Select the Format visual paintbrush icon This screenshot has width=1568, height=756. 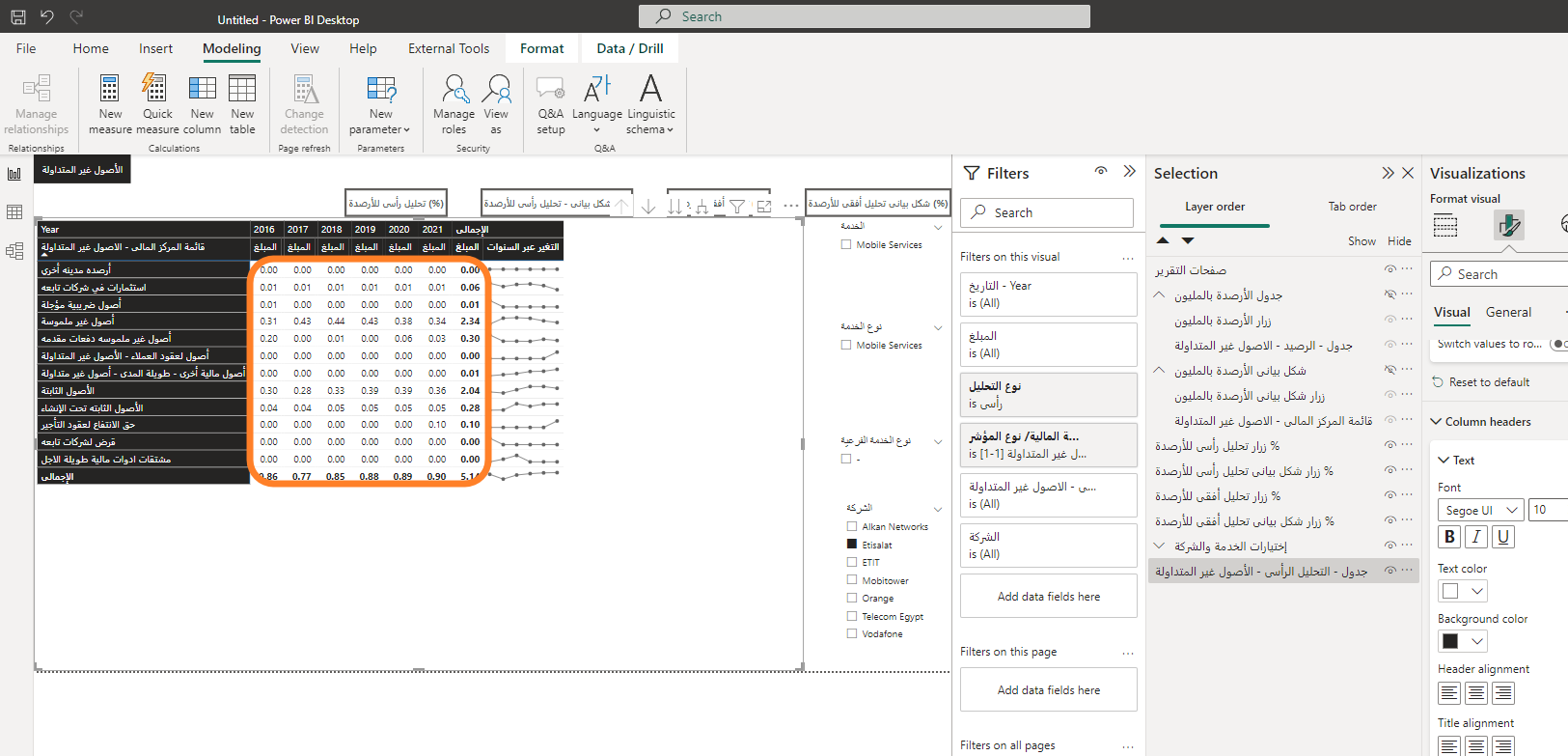[1509, 225]
